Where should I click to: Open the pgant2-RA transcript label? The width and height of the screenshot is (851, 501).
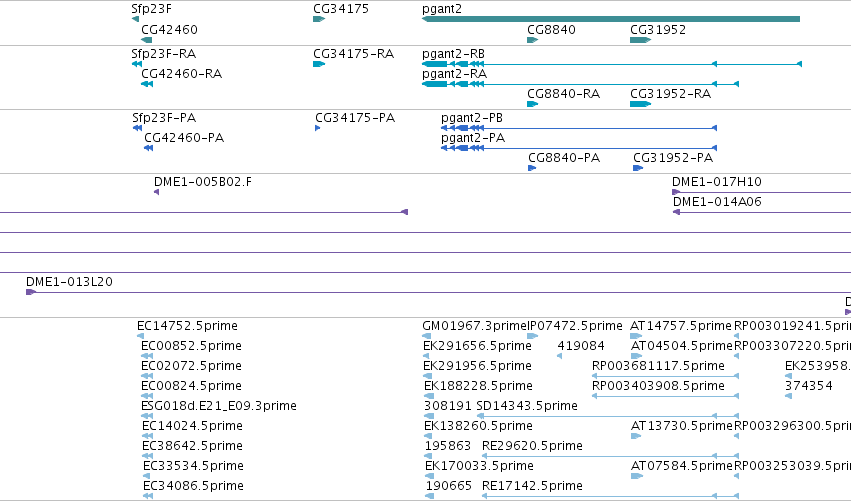pyautogui.click(x=454, y=74)
